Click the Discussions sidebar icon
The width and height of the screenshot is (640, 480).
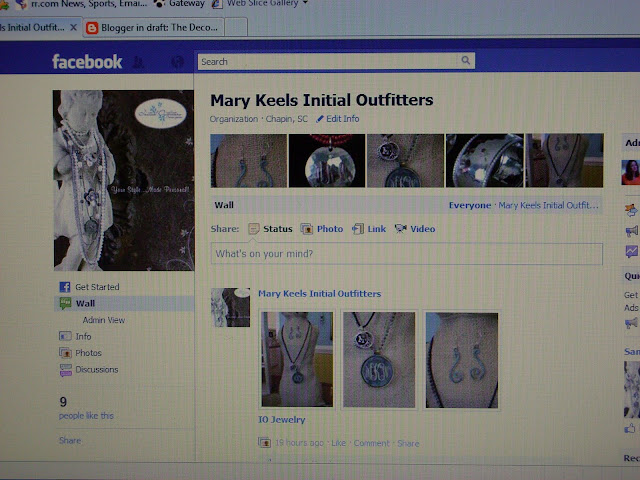[66, 370]
